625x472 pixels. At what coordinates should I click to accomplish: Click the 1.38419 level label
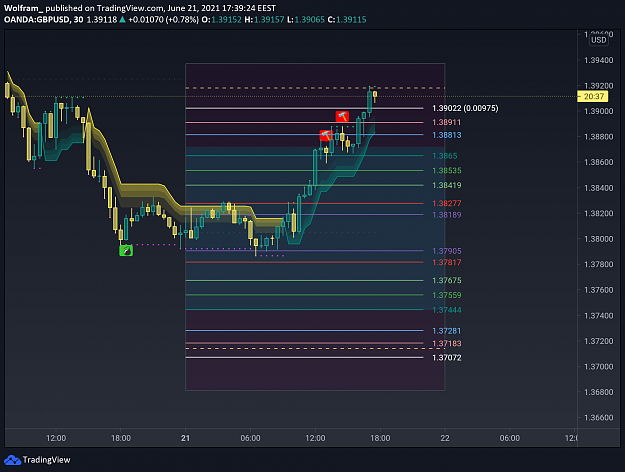tap(446, 185)
